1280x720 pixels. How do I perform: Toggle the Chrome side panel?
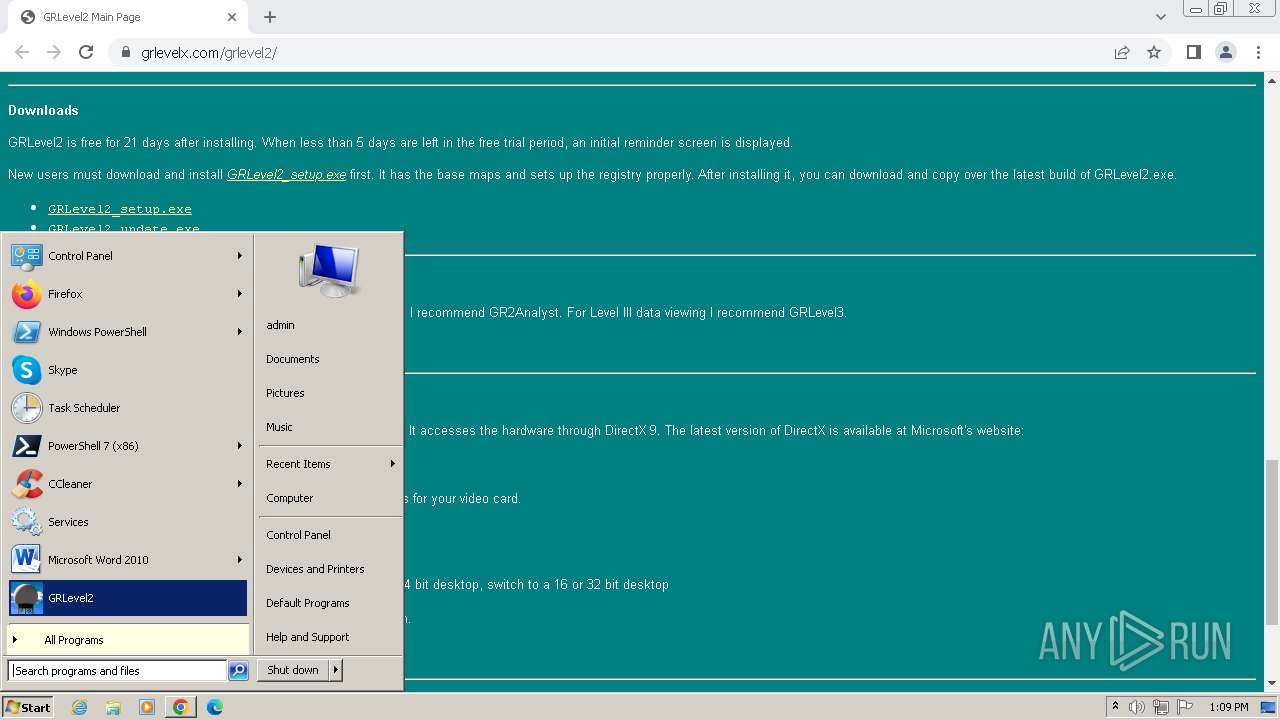(x=1194, y=52)
